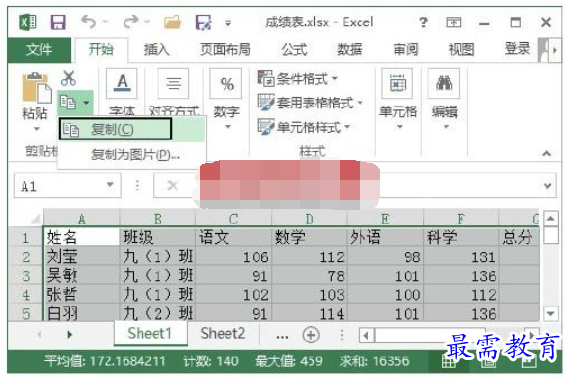Image resolution: width=568 pixels, height=378 pixels.
Task: Switch to the 插入 tab
Action: pos(156,49)
